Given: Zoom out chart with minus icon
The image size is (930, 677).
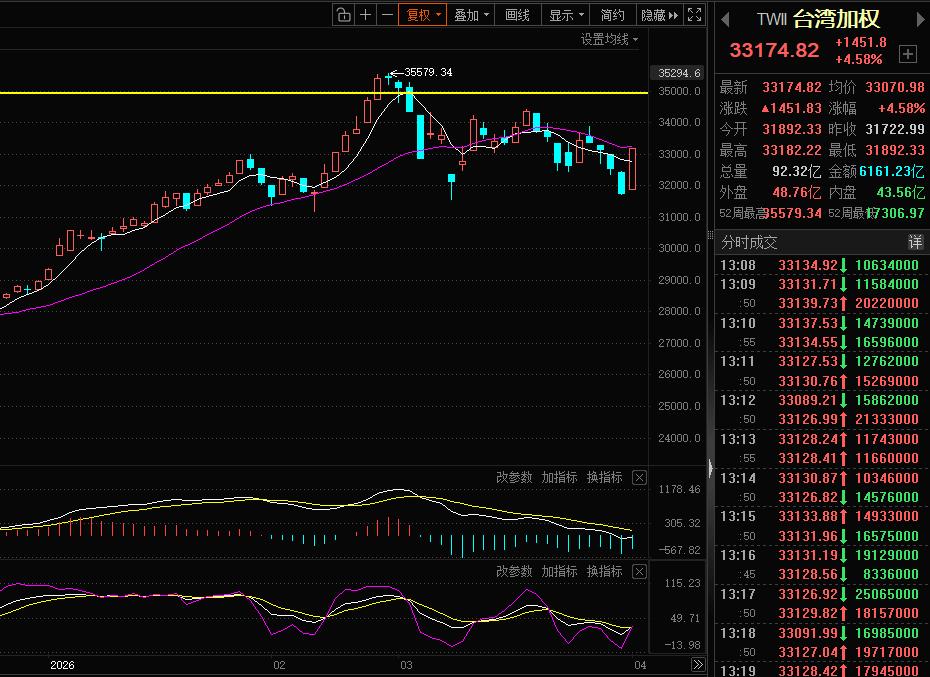Looking at the screenshot, I should (387, 15).
